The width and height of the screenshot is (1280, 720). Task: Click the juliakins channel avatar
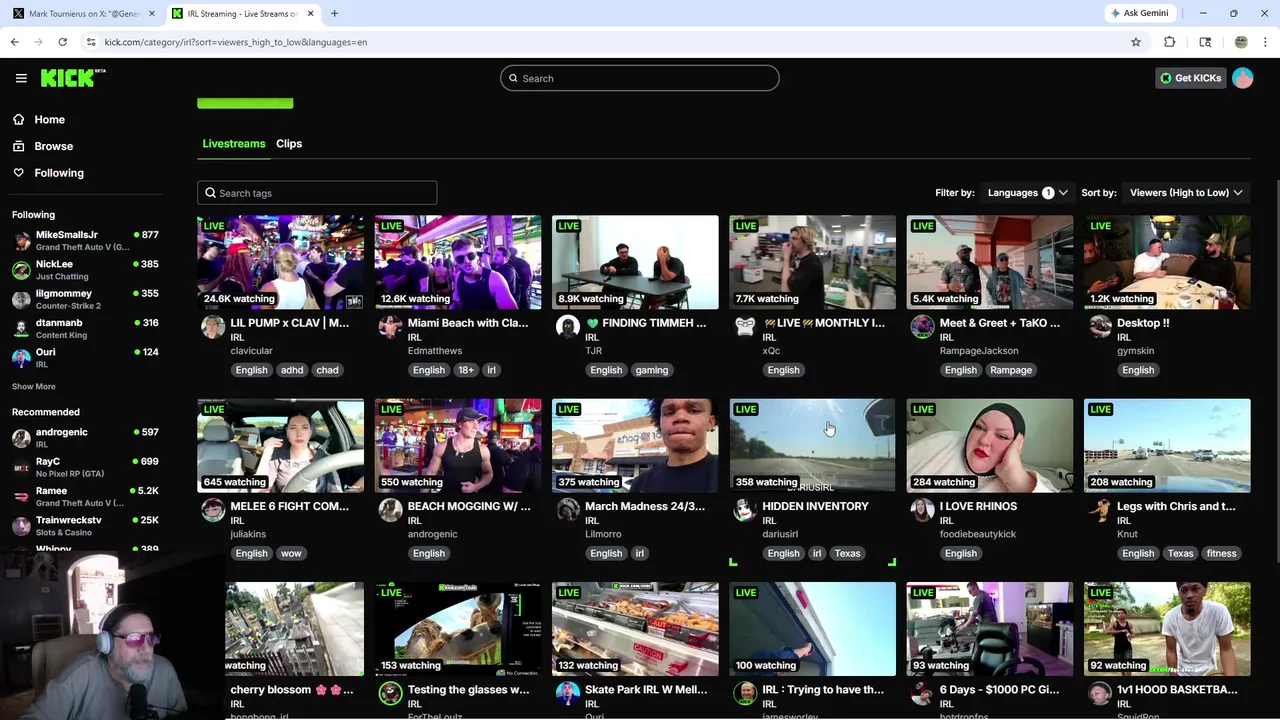[x=213, y=510]
